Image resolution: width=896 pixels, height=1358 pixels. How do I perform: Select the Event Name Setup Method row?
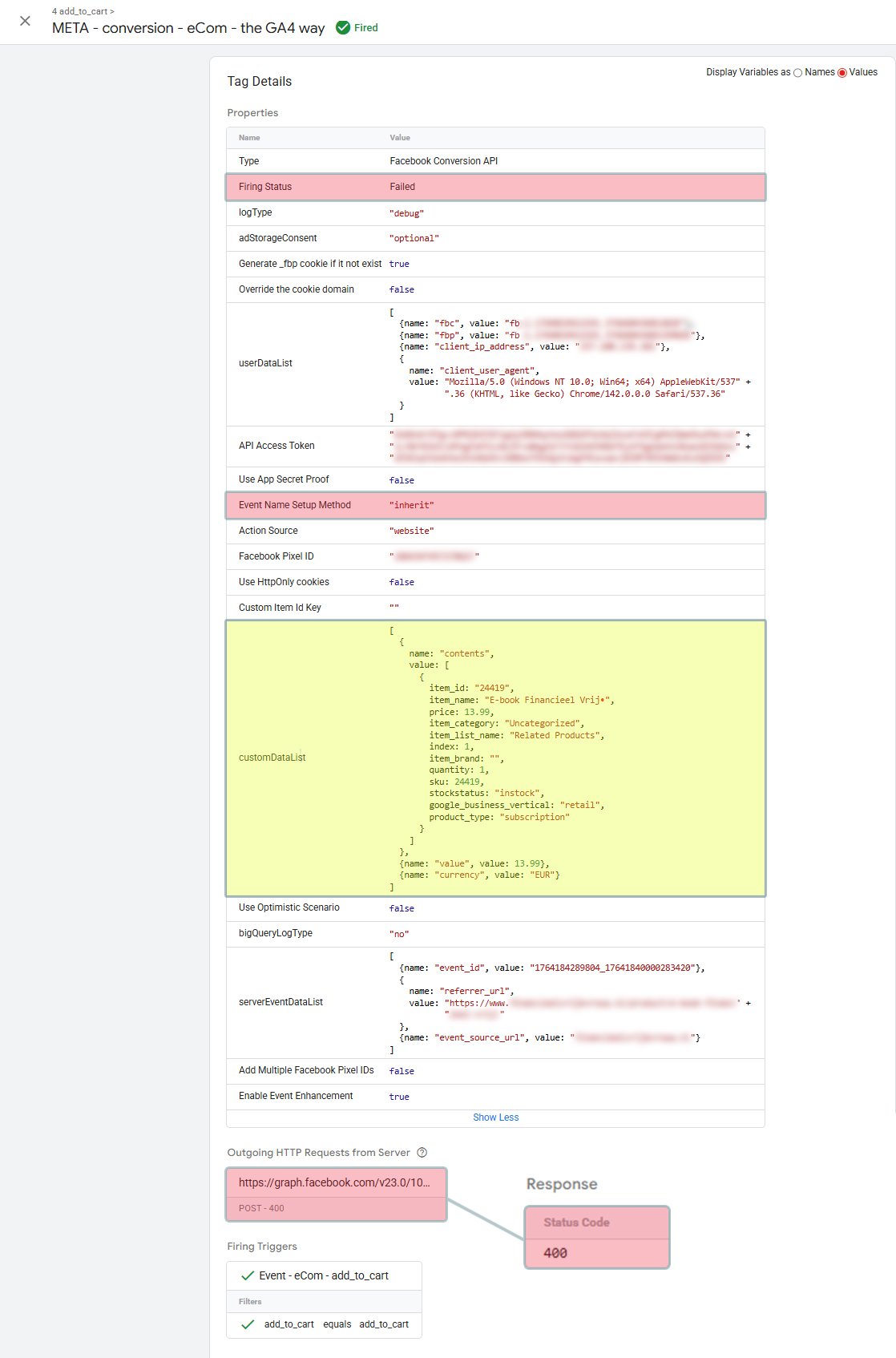tap(495, 505)
